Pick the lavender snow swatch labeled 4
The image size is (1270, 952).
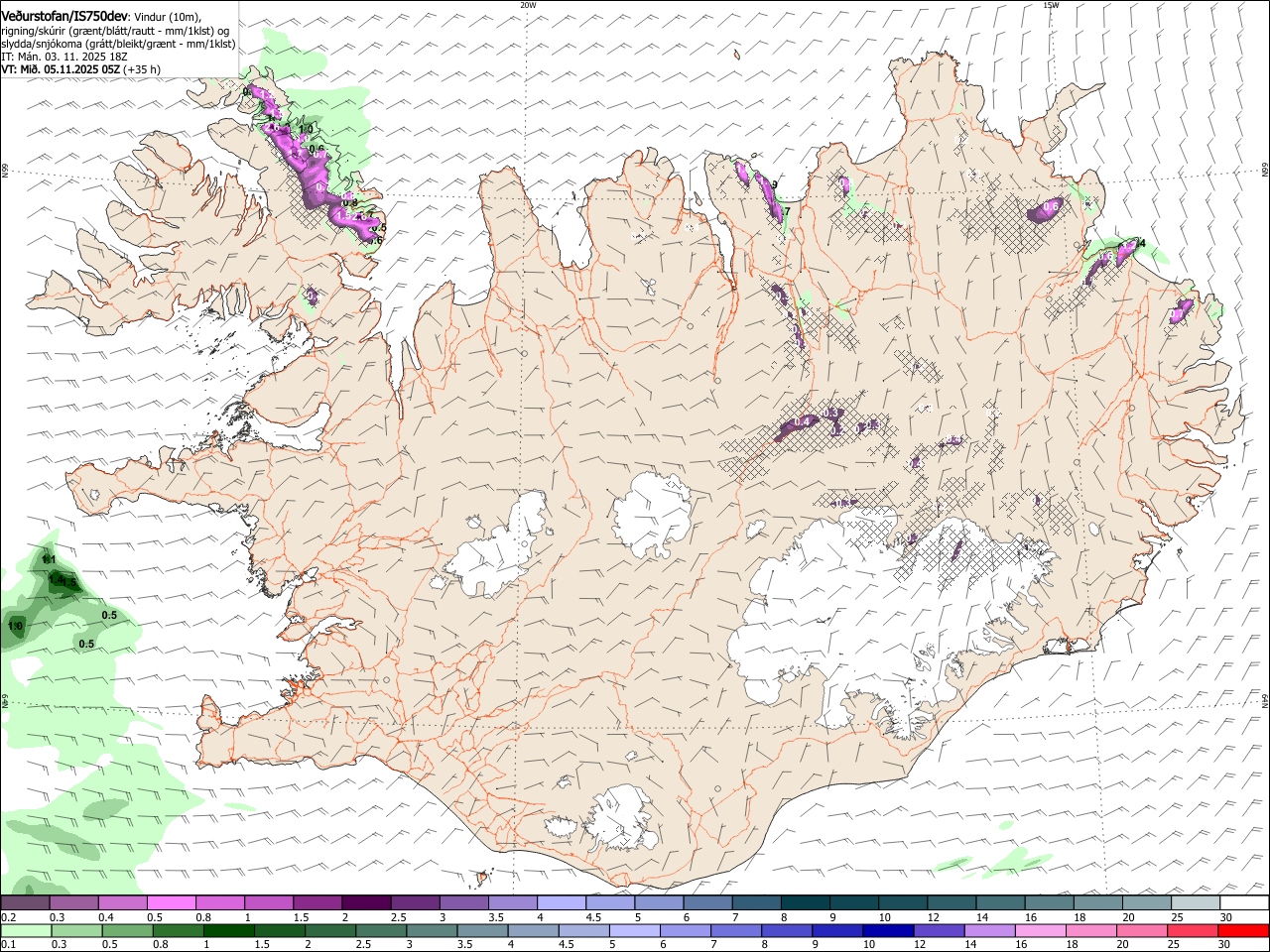(561, 903)
